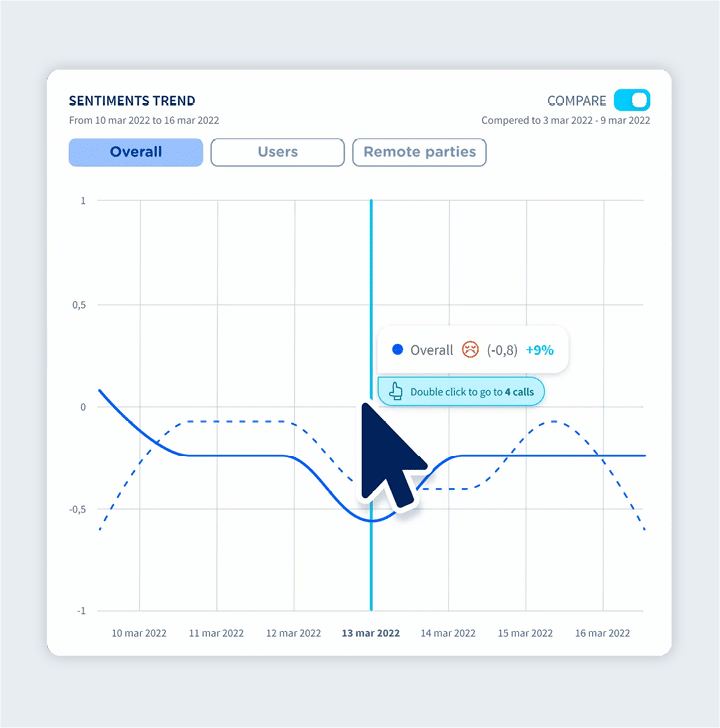Viewport: 720px width, 728px height.
Task: Select the 12 mar 2022 axis label
Action: (293, 633)
